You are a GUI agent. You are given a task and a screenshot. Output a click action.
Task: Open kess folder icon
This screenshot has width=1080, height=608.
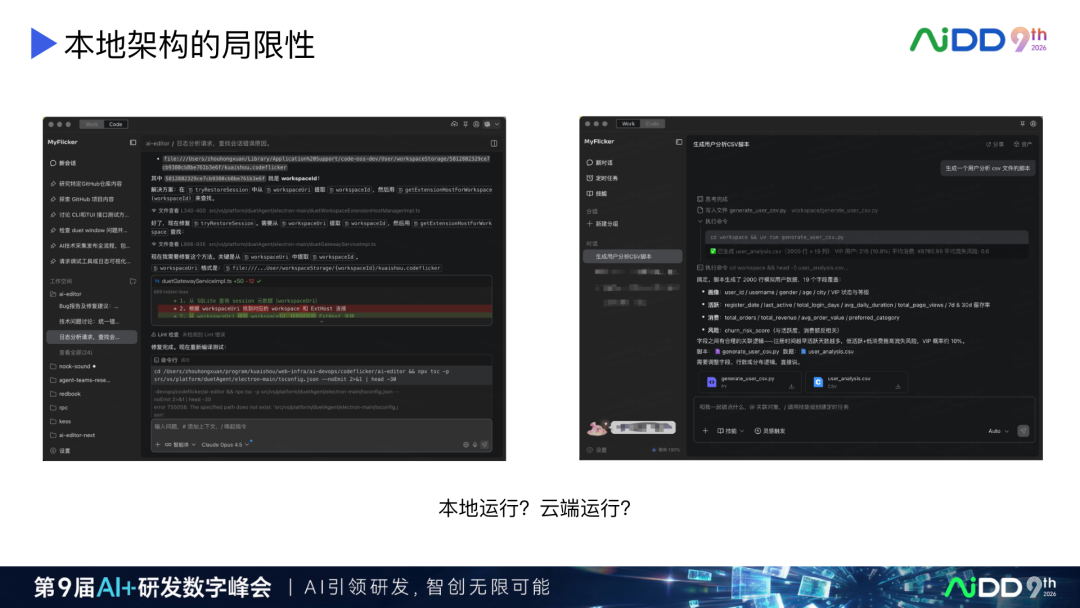click(x=53, y=421)
